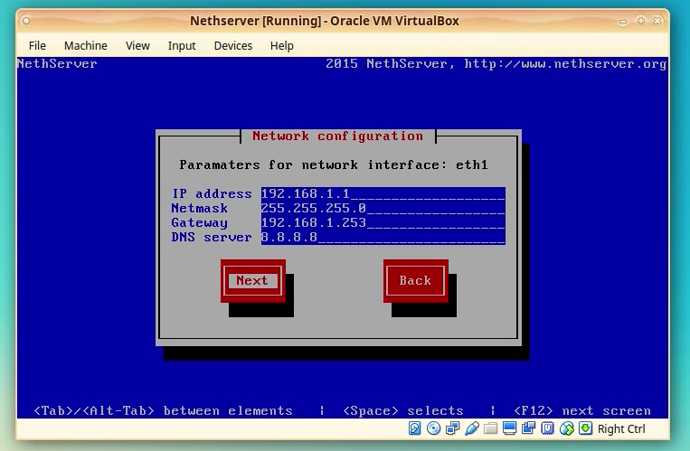The width and height of the screenshot is (690, 451).
Task: Select the Netmask field showing 255.255.255.0
Action: 383,208
